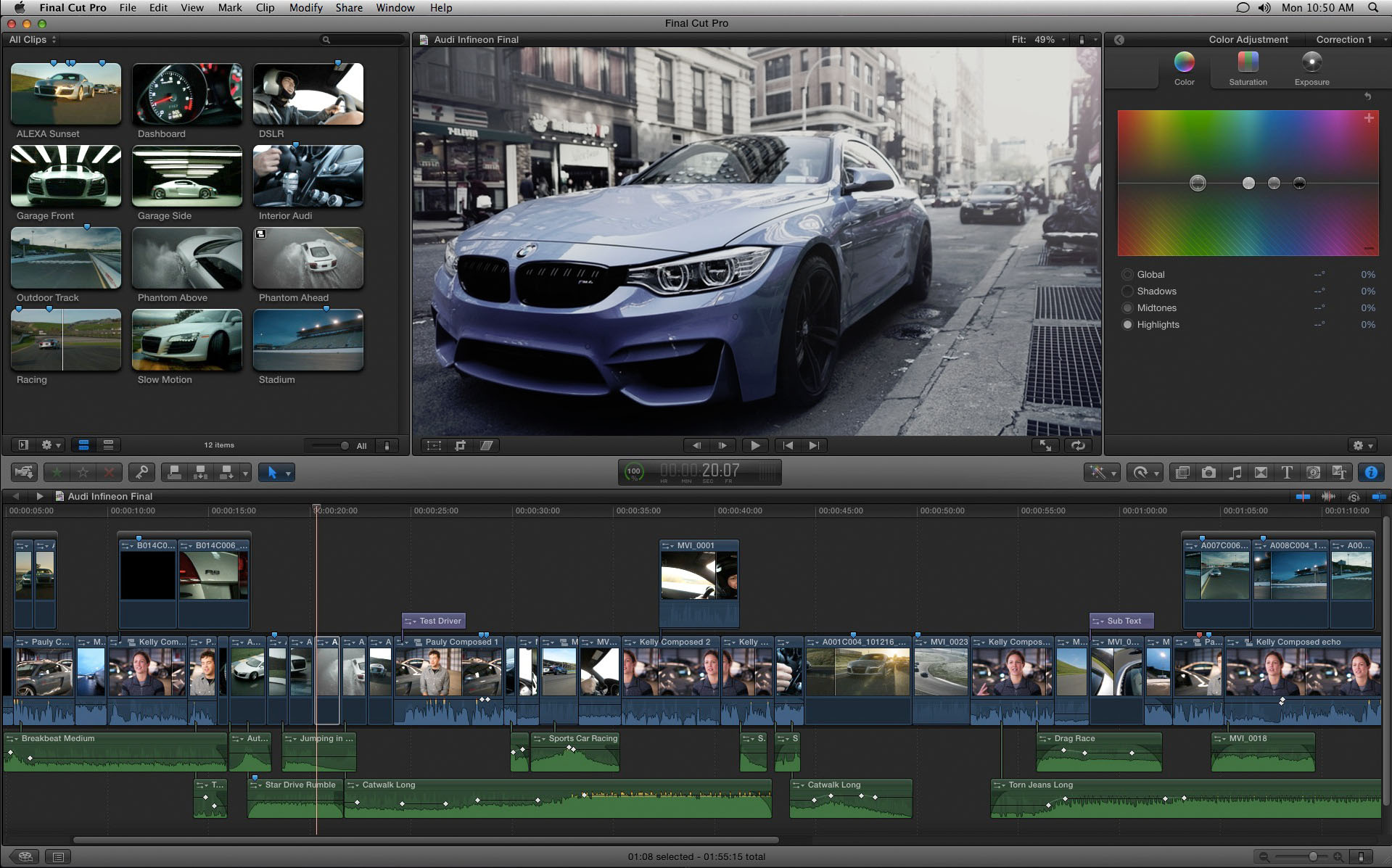Open Color board gear preset menu
The width and height of the screenshot is (1392, 868).
[x=1362, y=445]
